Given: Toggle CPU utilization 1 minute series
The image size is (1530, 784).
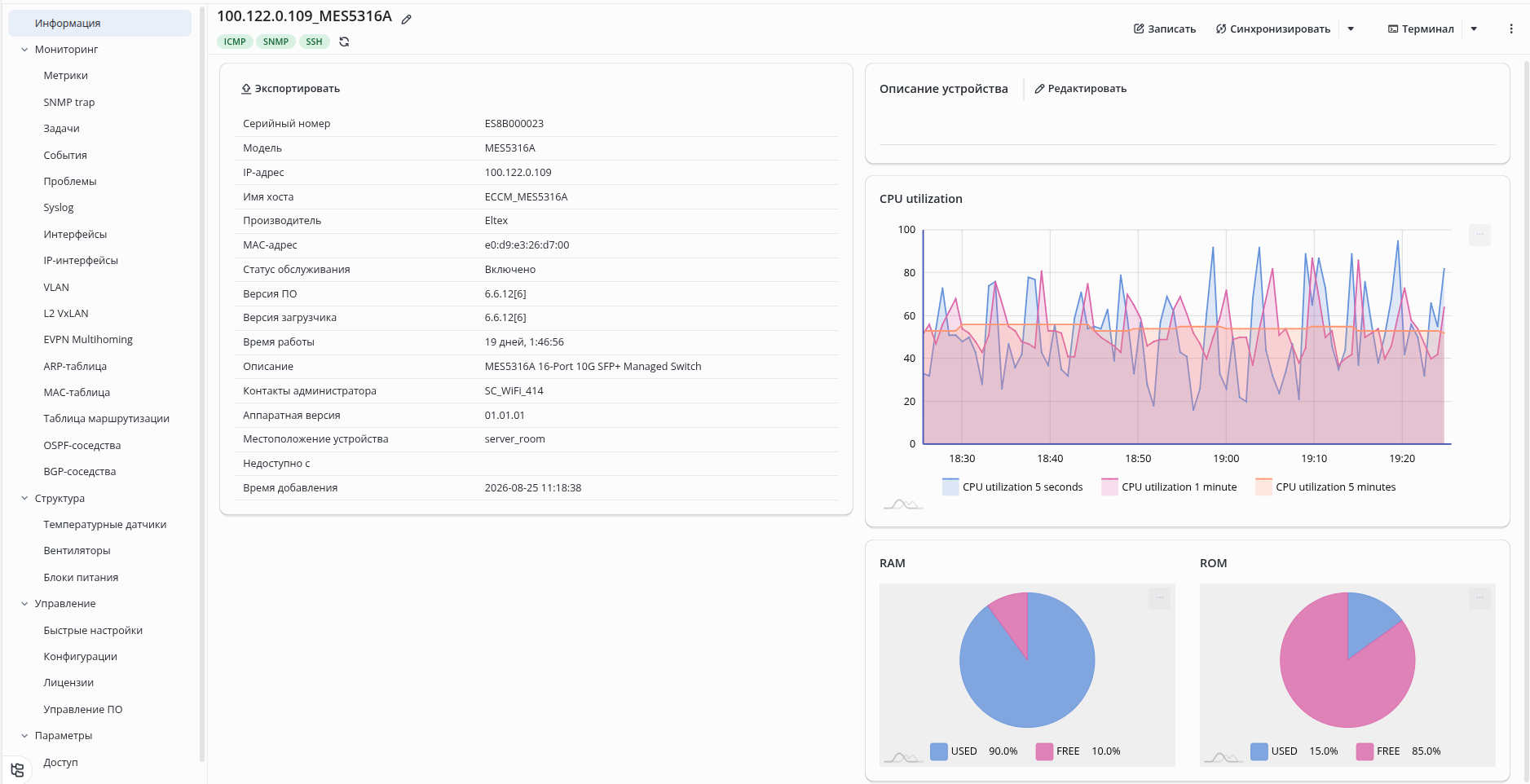Looking at the screenshot, I should pos(1169,487).
